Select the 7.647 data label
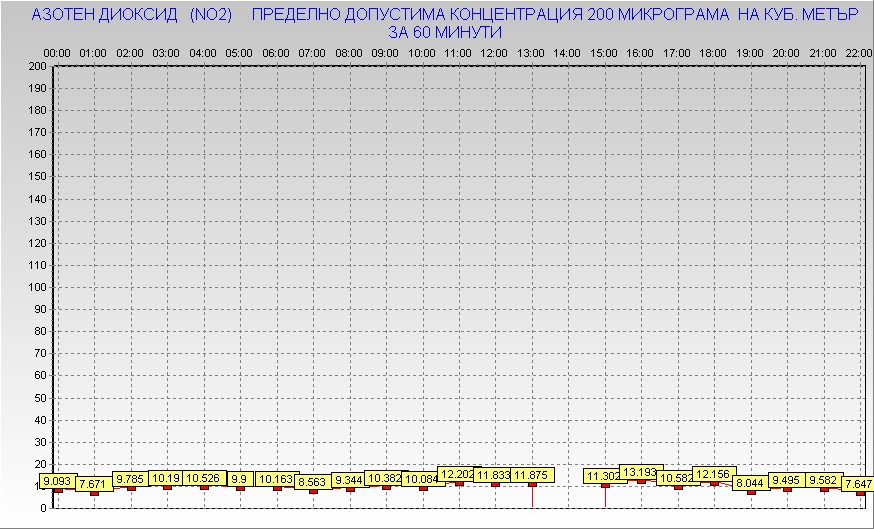This screenshot has width=874, height=529. pyautogui.click(x=858, y=484)
